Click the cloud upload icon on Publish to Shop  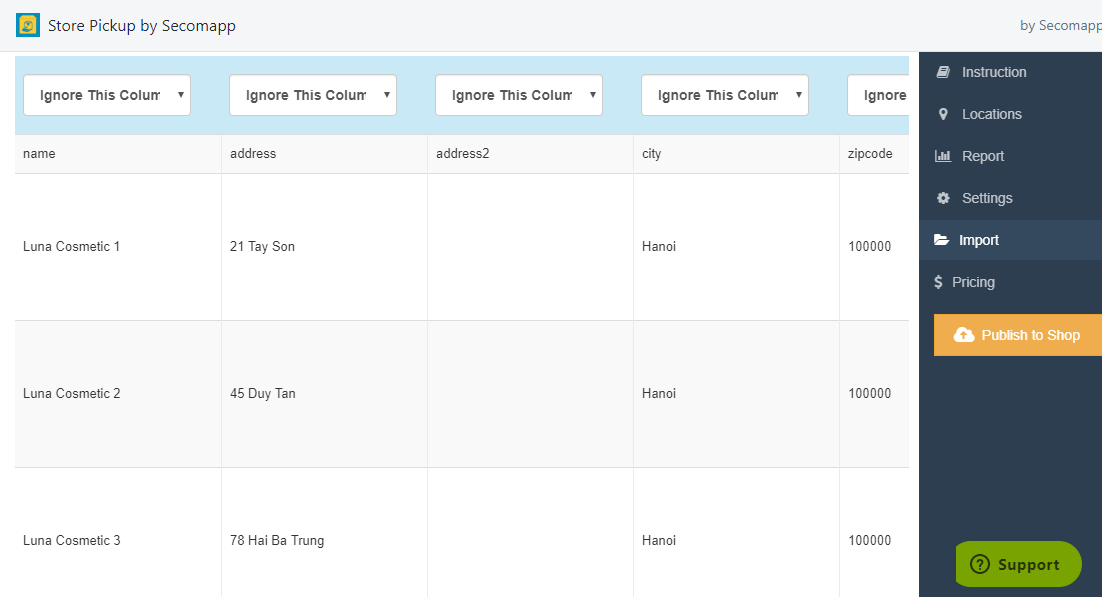(x=964, y=335)
